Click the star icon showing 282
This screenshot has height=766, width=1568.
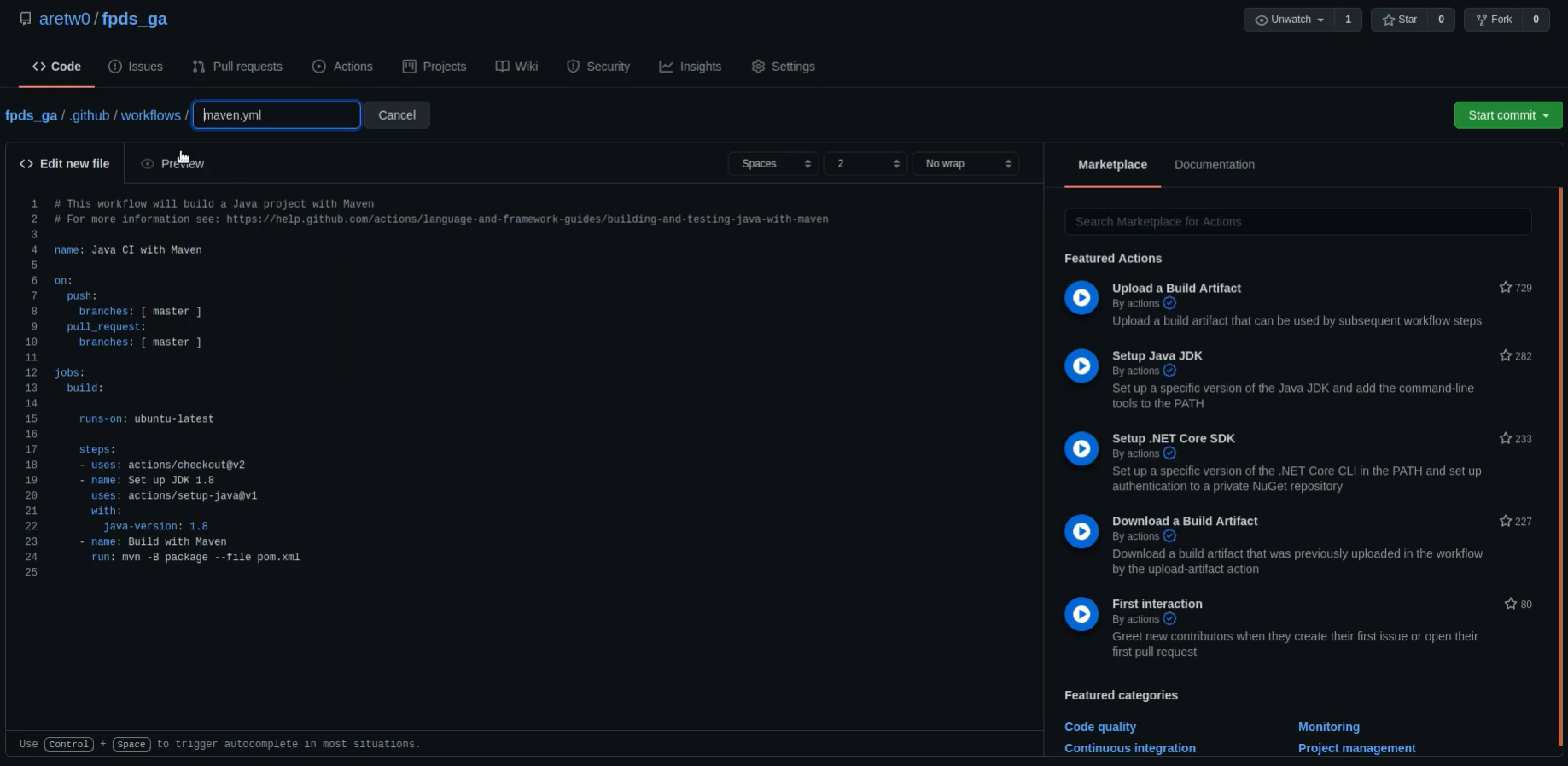(1506, 355)
